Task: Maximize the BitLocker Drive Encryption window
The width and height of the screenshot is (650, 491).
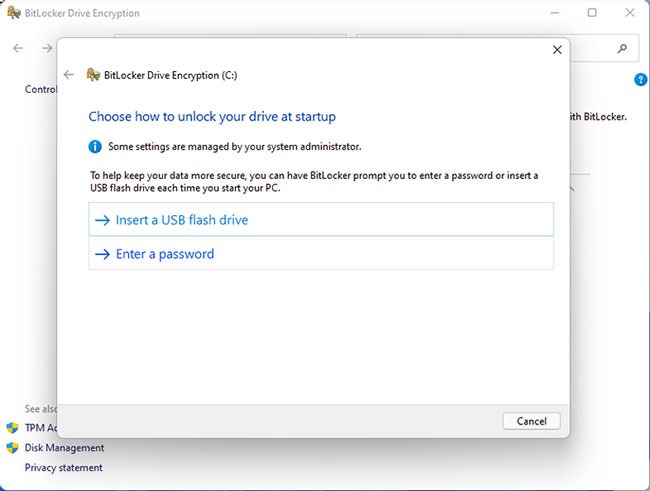Action: (x=592, y=13)
